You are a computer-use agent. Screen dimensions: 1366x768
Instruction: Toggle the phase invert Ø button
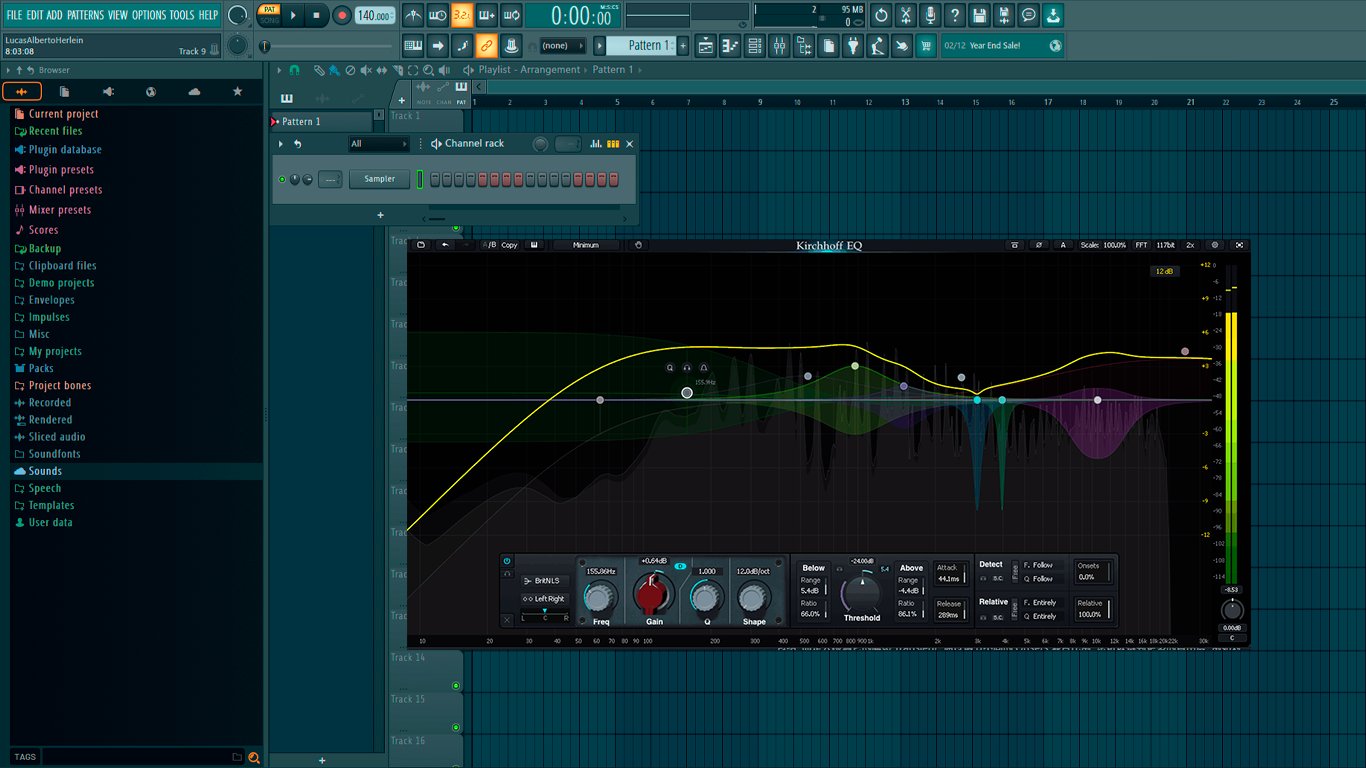(x=1038, y=245)
